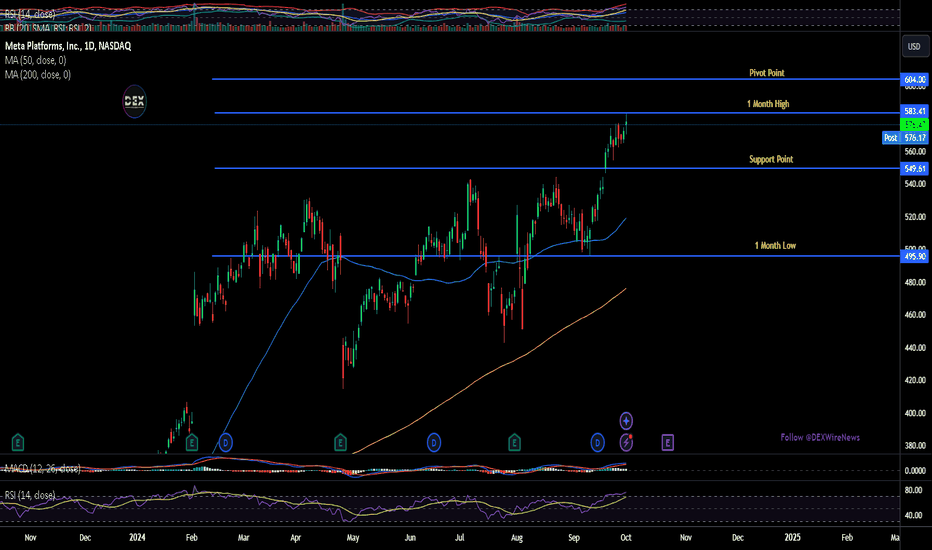Open the USD currency selector
The width and height of the screenshot is (932, 550).
(914, 46)
